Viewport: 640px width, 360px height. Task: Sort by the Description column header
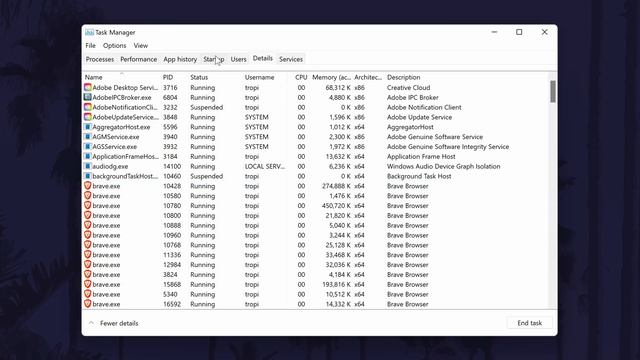pos(403,77)
